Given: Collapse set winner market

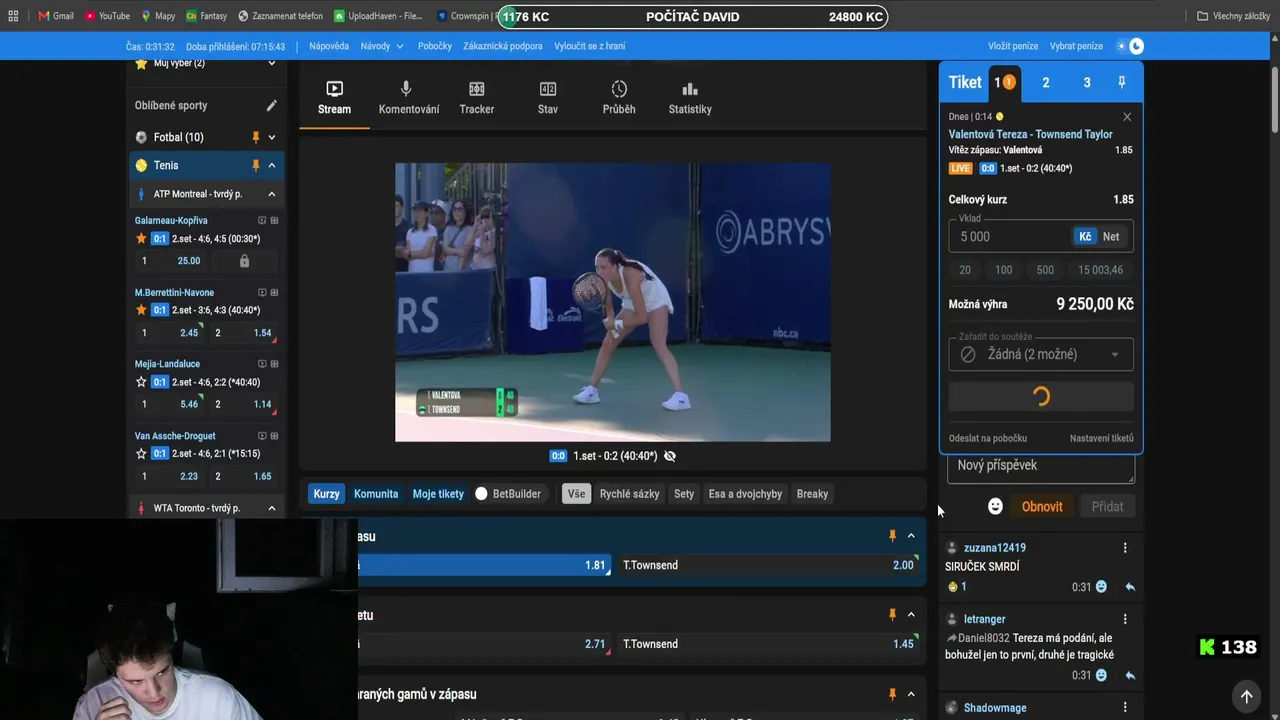Looking at the screenshot, I should [911, 615].
